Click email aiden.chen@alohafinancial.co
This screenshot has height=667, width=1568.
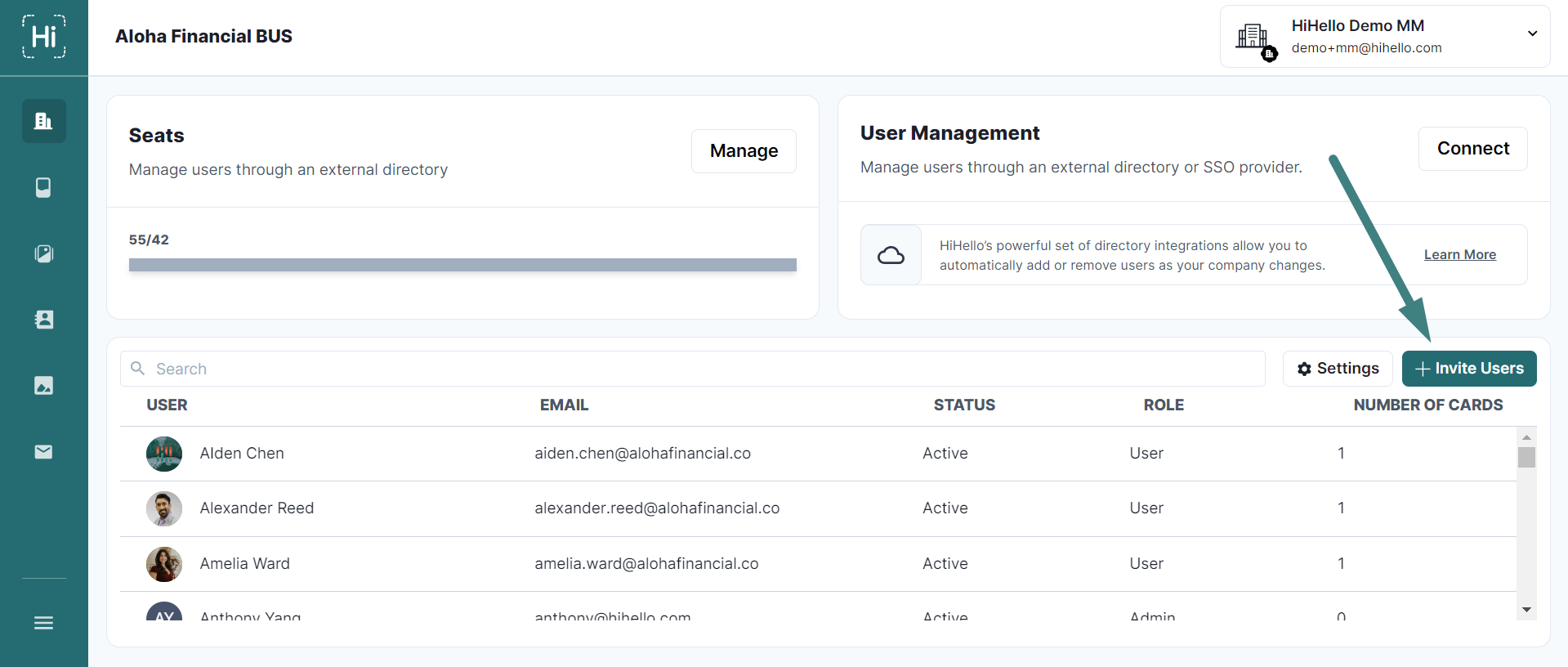pos(642,453)
